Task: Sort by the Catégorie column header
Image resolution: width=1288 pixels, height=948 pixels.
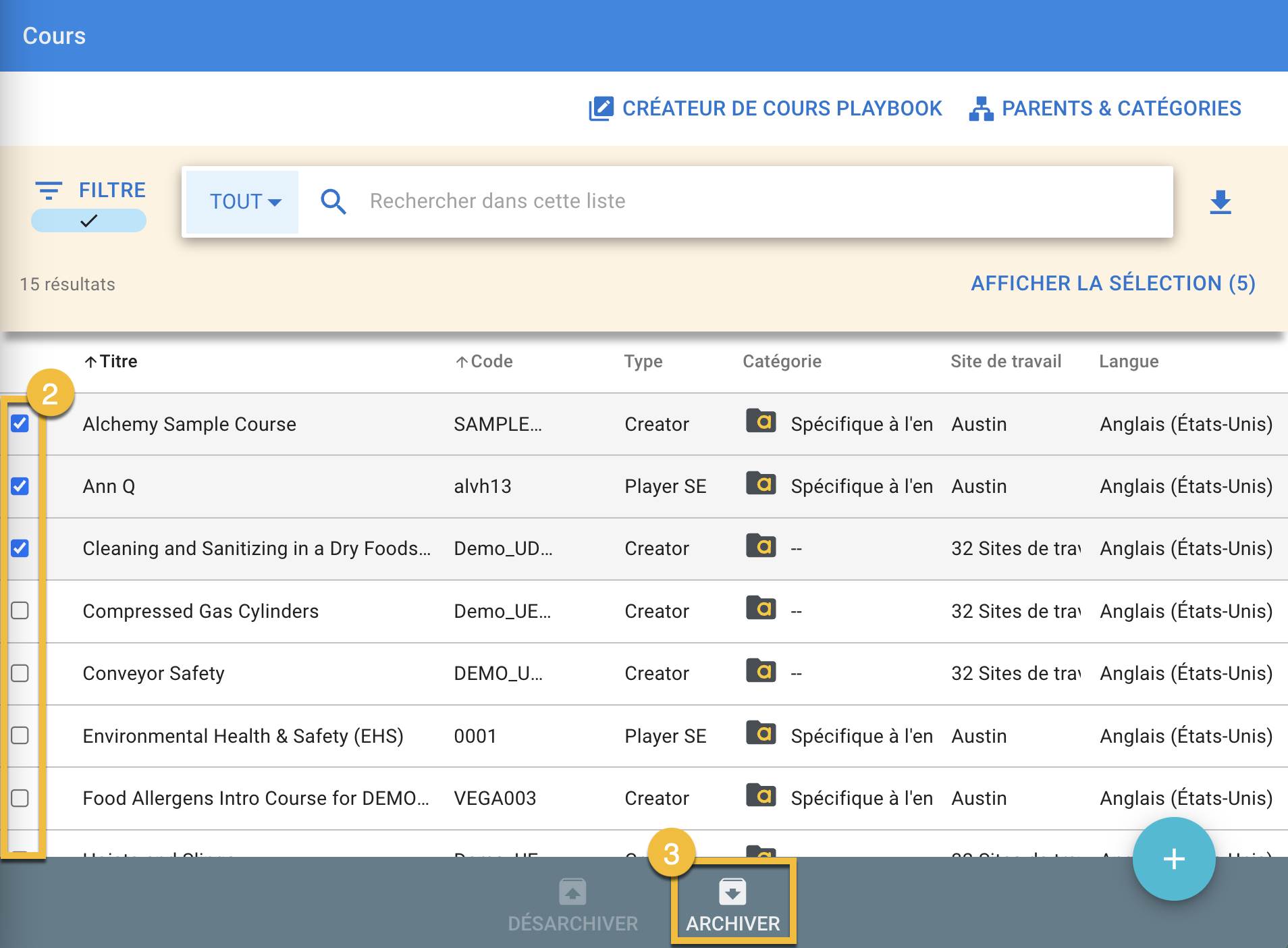Action: tap(782, 362)
